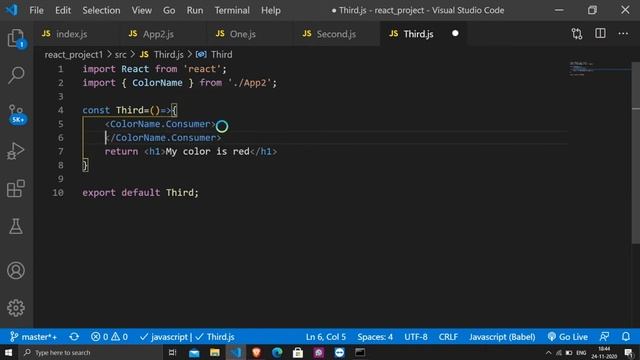This screenshot has height=360, width=640.
Task: Change language mode Javascript (Babel)
Action: [x=502, y=337]
